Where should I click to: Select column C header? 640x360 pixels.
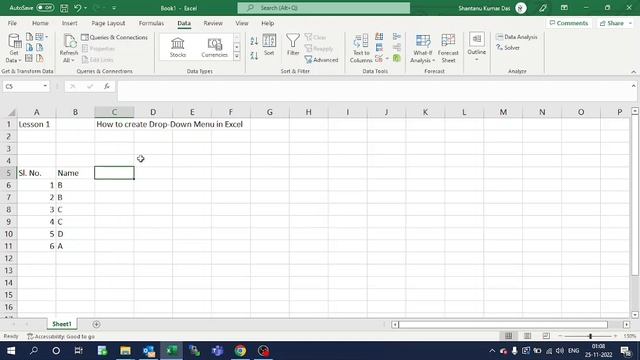coord(114,112)
